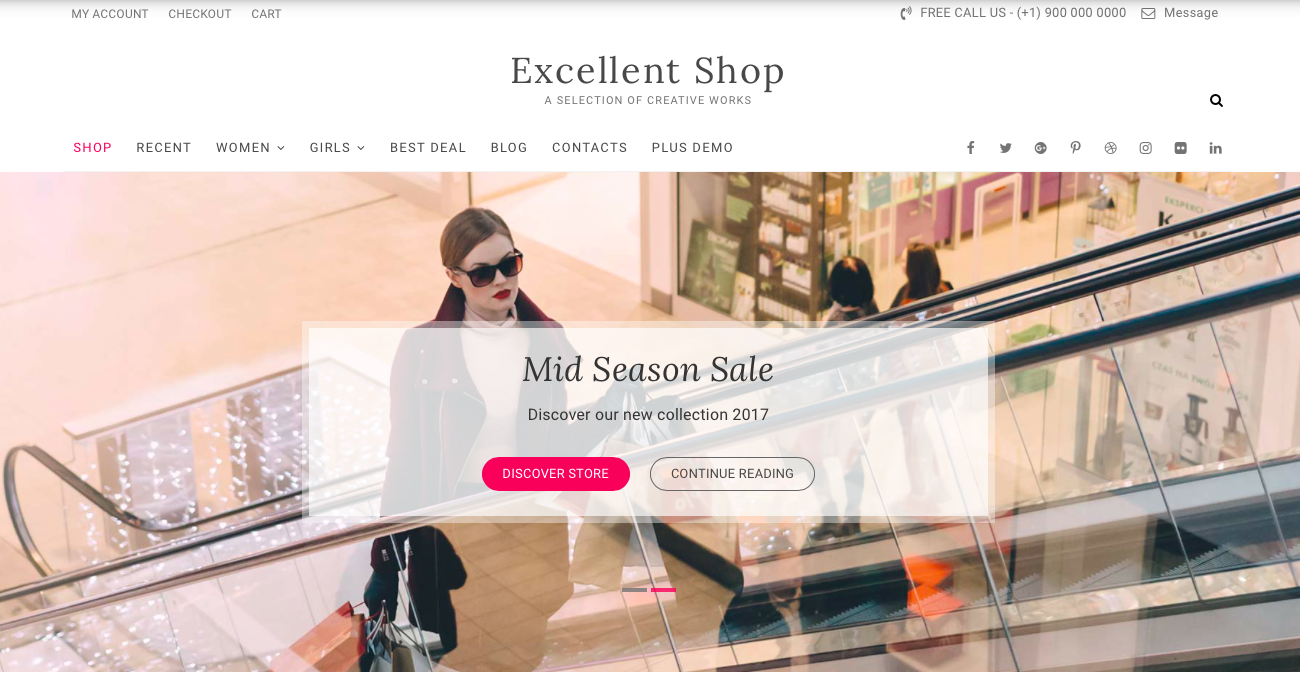Select the pink active slider indicator
1300x696 pixels.
663,590
